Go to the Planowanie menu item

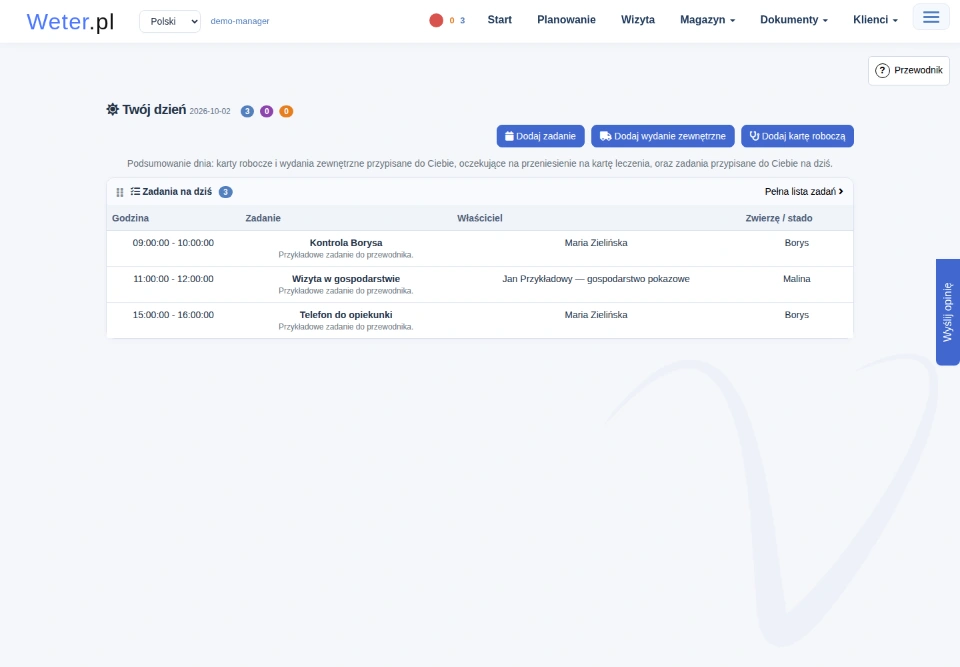(566, 20)
